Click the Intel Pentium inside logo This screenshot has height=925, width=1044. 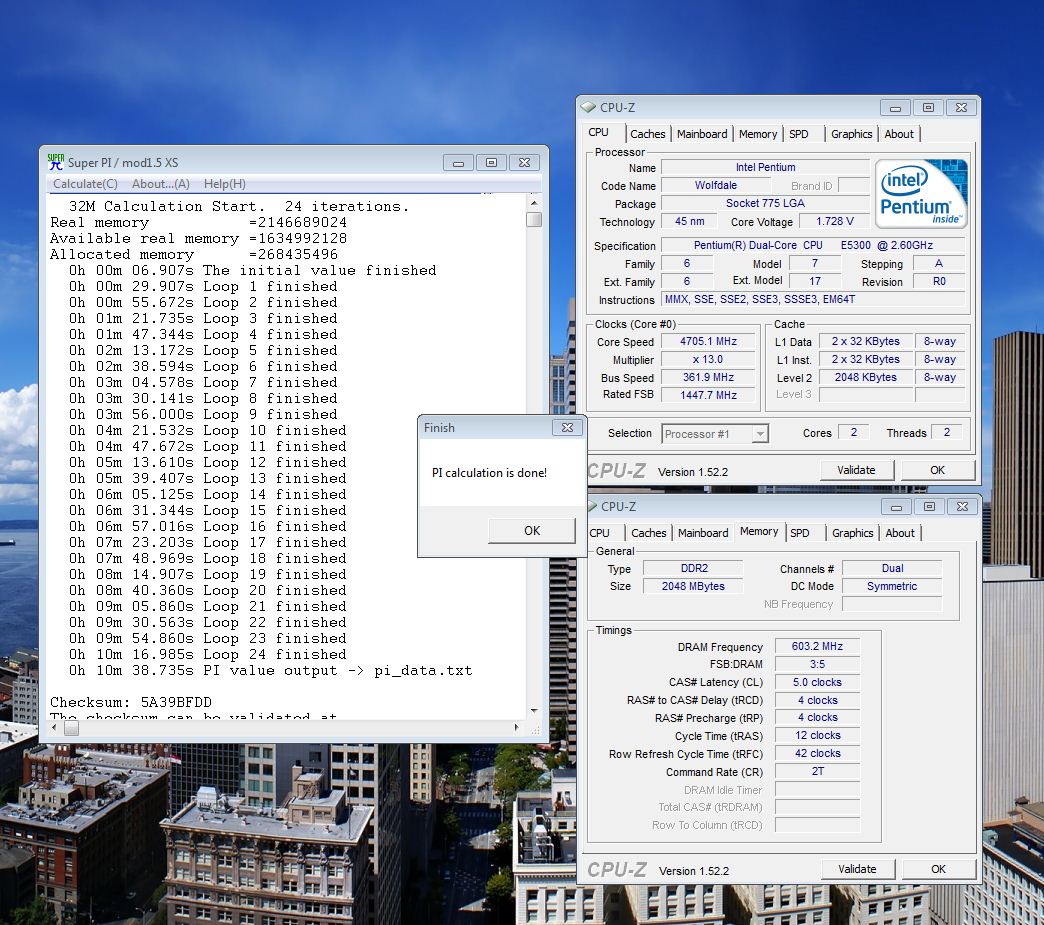921,193
